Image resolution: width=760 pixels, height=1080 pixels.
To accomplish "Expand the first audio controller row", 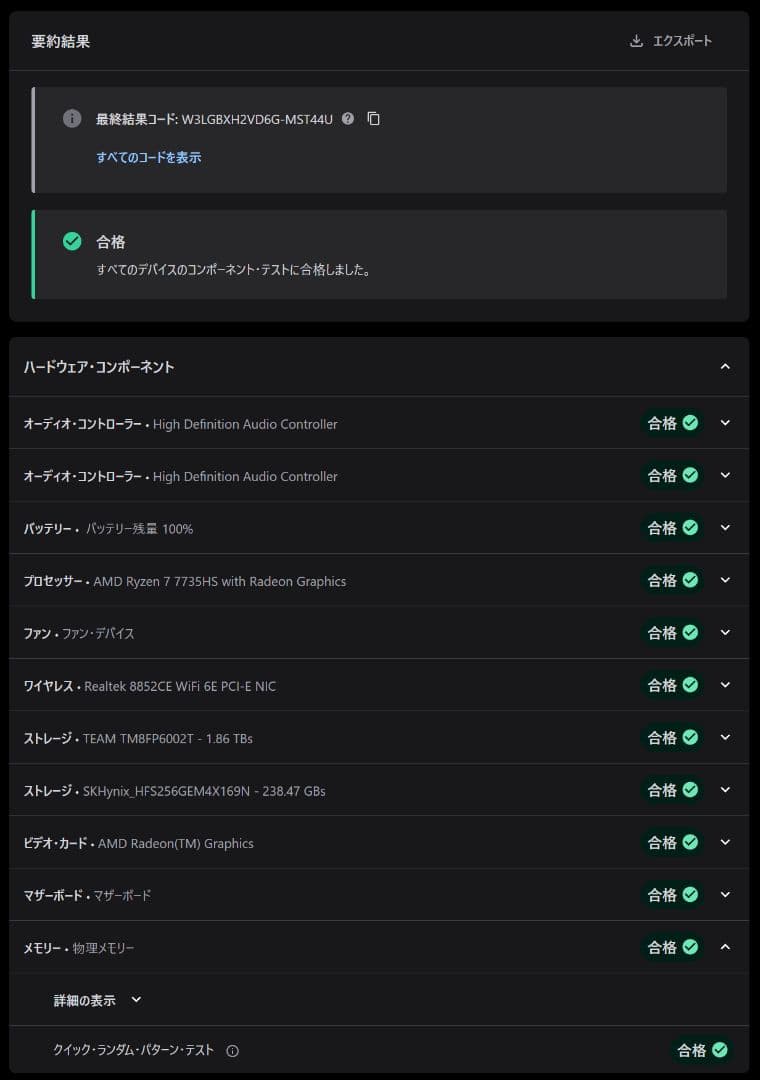I will coord(725,423).
